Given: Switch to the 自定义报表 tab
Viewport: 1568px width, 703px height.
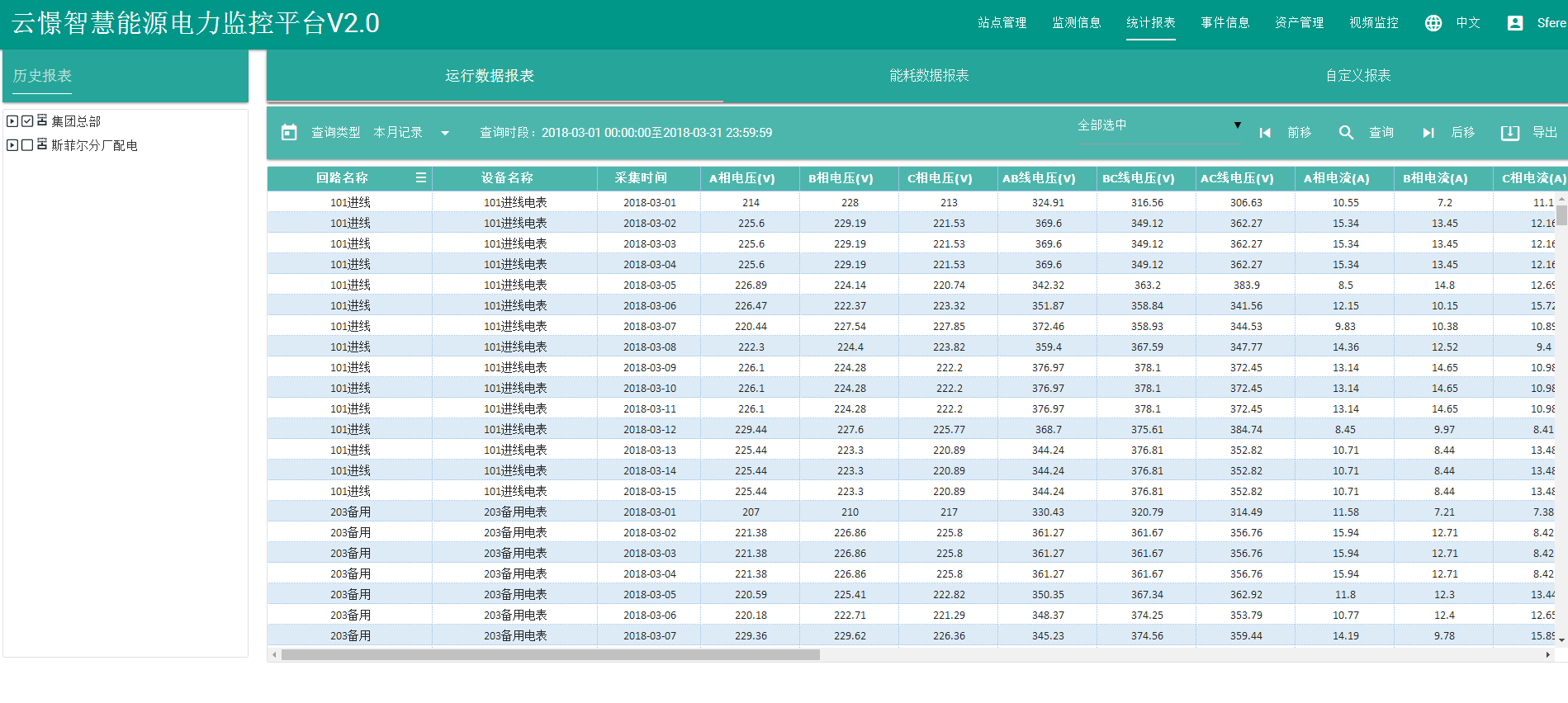Looking at the screenshot, I should pos(1357,76).
